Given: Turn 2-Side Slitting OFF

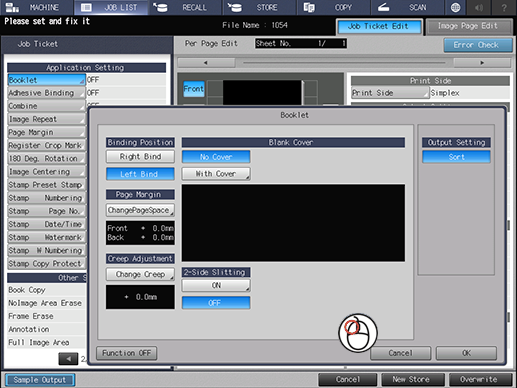Looking at the screenshot, I should point(216,303).
